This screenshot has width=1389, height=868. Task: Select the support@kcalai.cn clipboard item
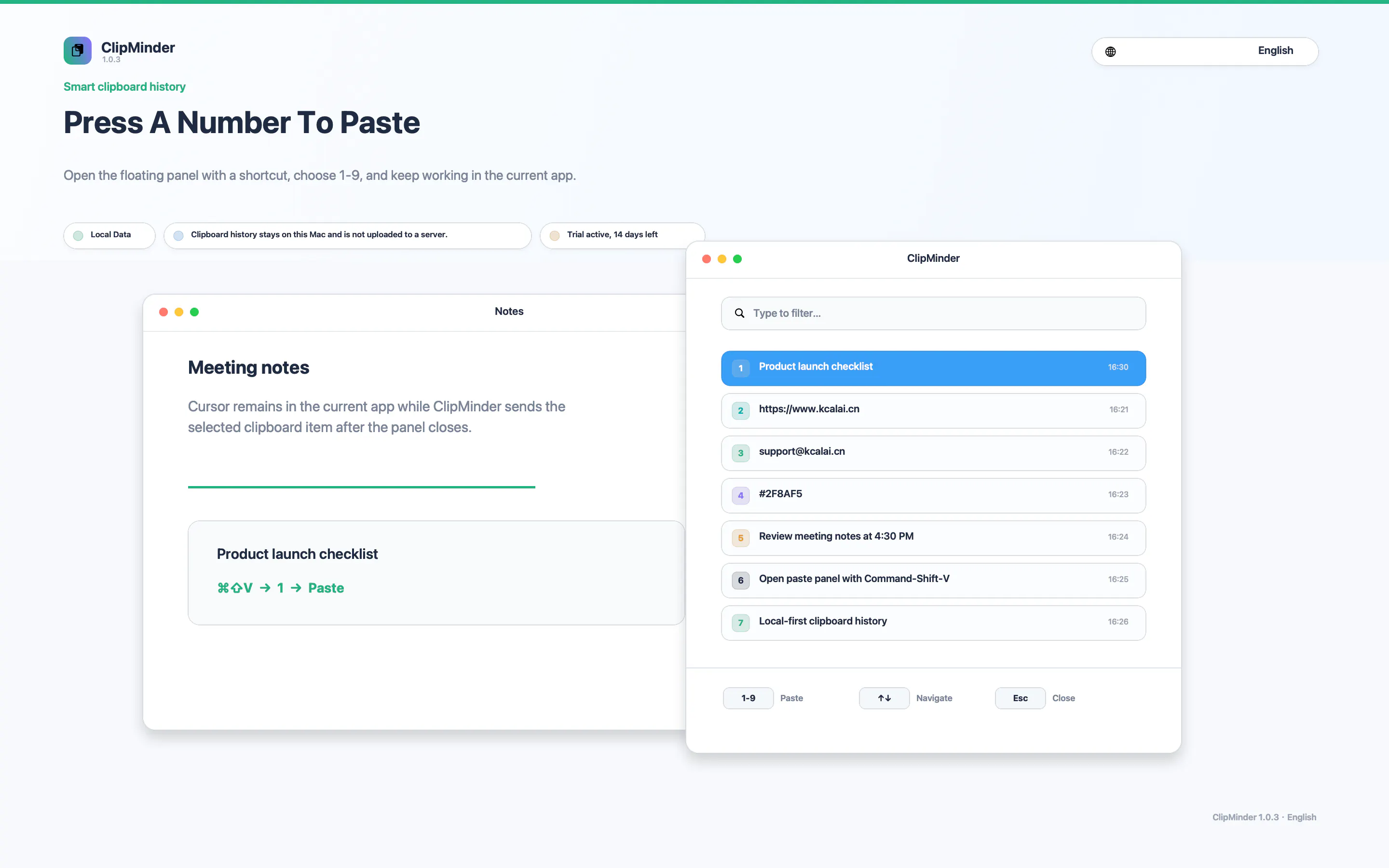click(x=933, y=453)
